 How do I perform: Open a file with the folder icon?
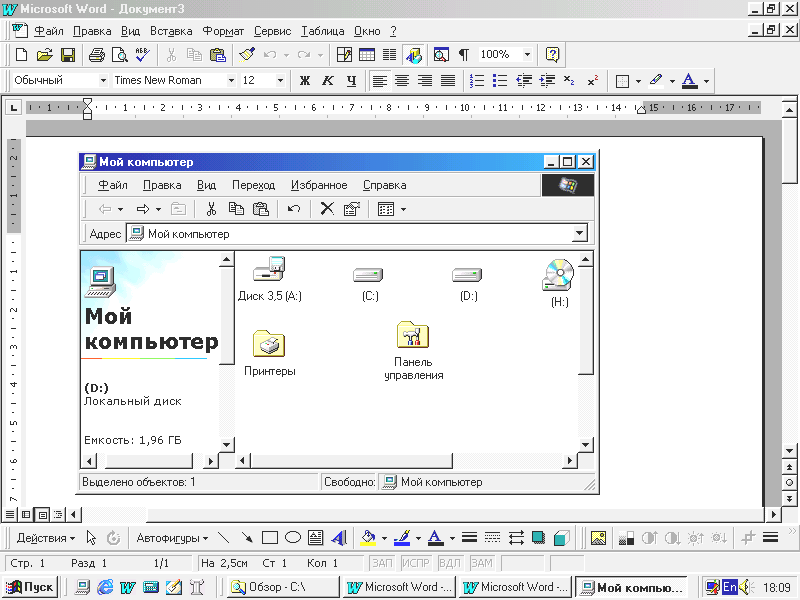click(44, 55)
